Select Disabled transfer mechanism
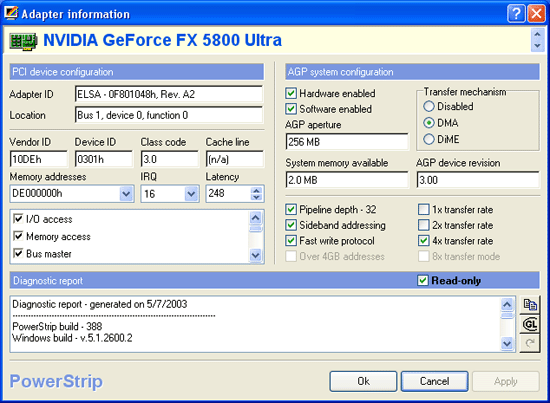Image resolution: width=550 pixels, height=403 pixels. [429, 106]
